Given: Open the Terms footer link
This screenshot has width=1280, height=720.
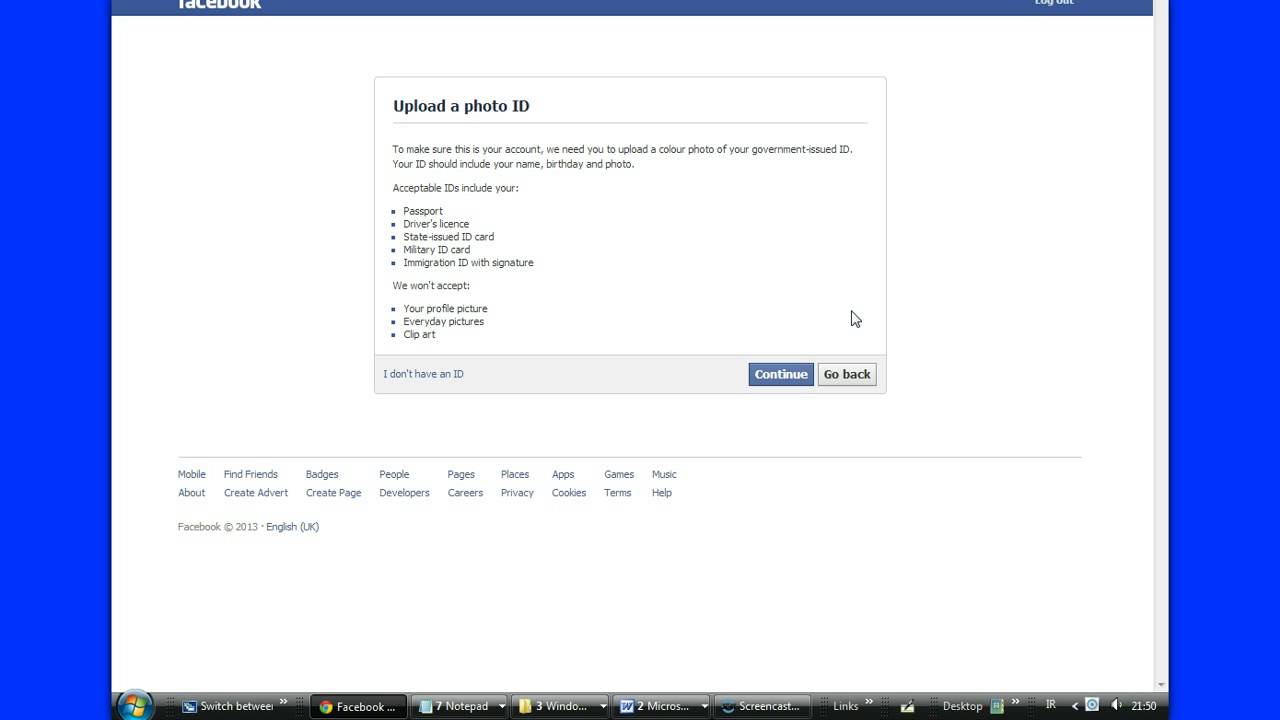Looking at the screenshot, I should [618, 493].
